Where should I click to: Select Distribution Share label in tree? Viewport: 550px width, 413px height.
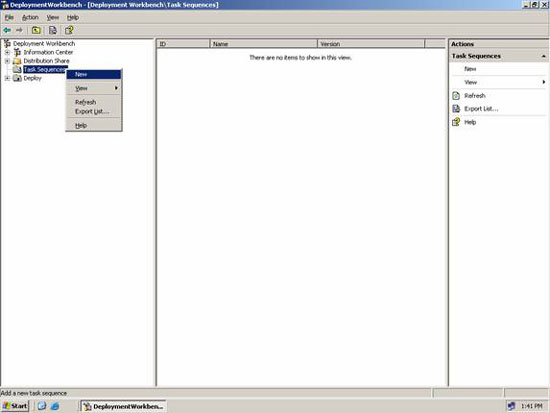[x=46, y=61]
